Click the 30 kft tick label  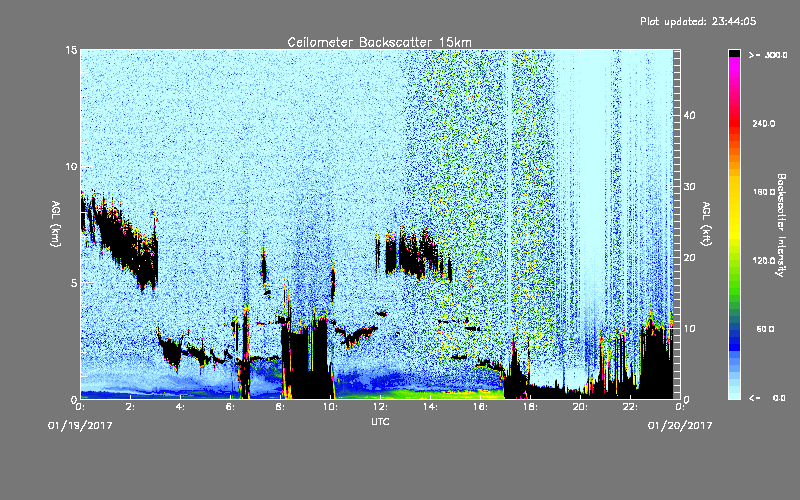pyautogui.click(x=689, y=186)
